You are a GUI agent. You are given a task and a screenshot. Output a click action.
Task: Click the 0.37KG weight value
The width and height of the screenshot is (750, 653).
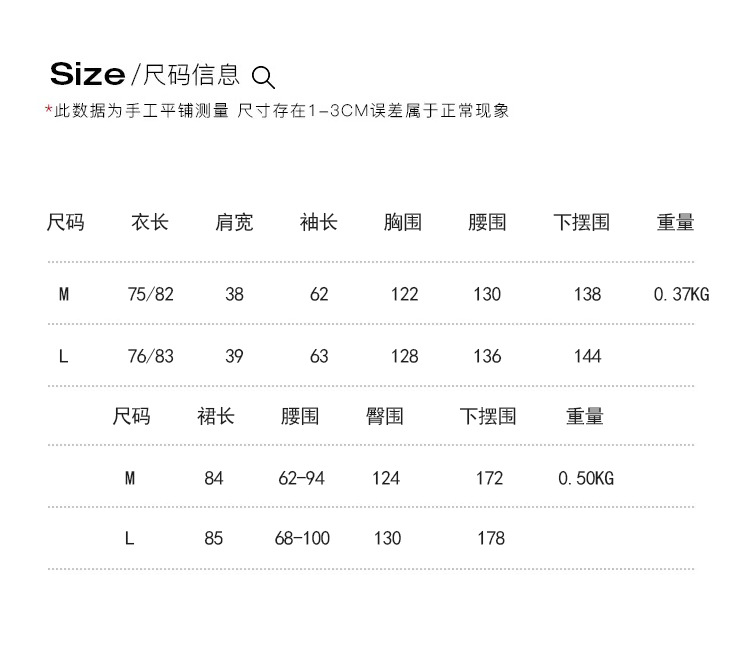click(x=681, y=294)
